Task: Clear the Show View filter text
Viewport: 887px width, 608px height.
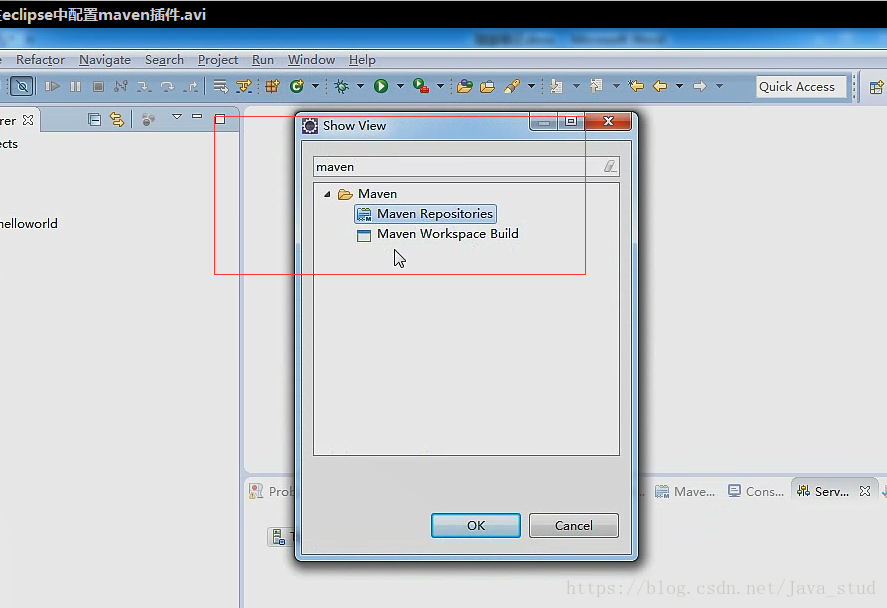Action: click(x=609, y=166)
